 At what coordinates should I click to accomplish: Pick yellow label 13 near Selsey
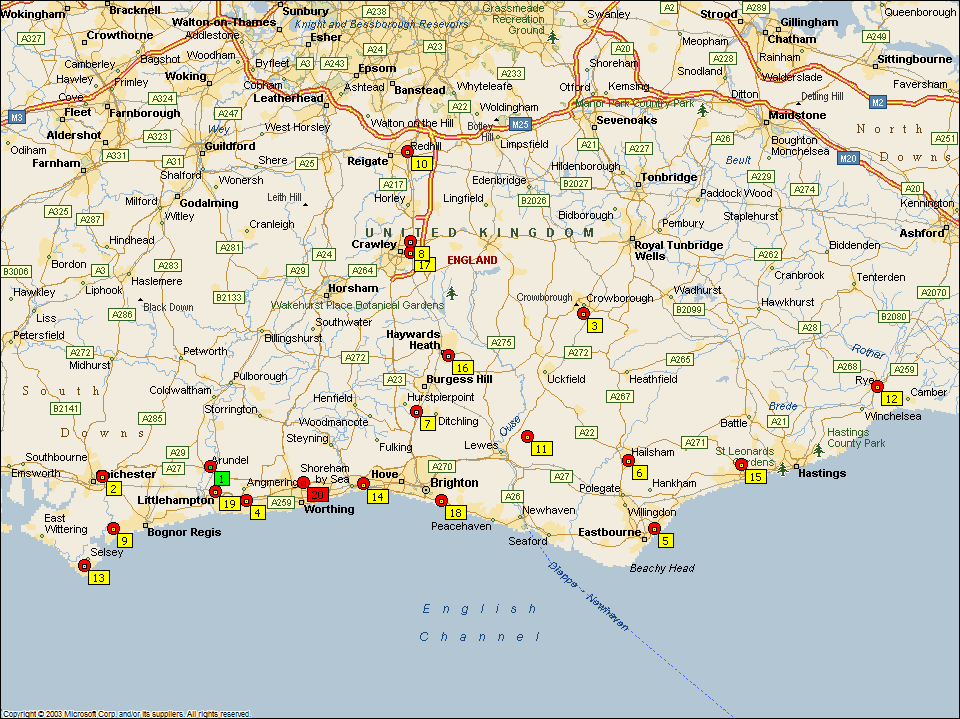[98, 577]
